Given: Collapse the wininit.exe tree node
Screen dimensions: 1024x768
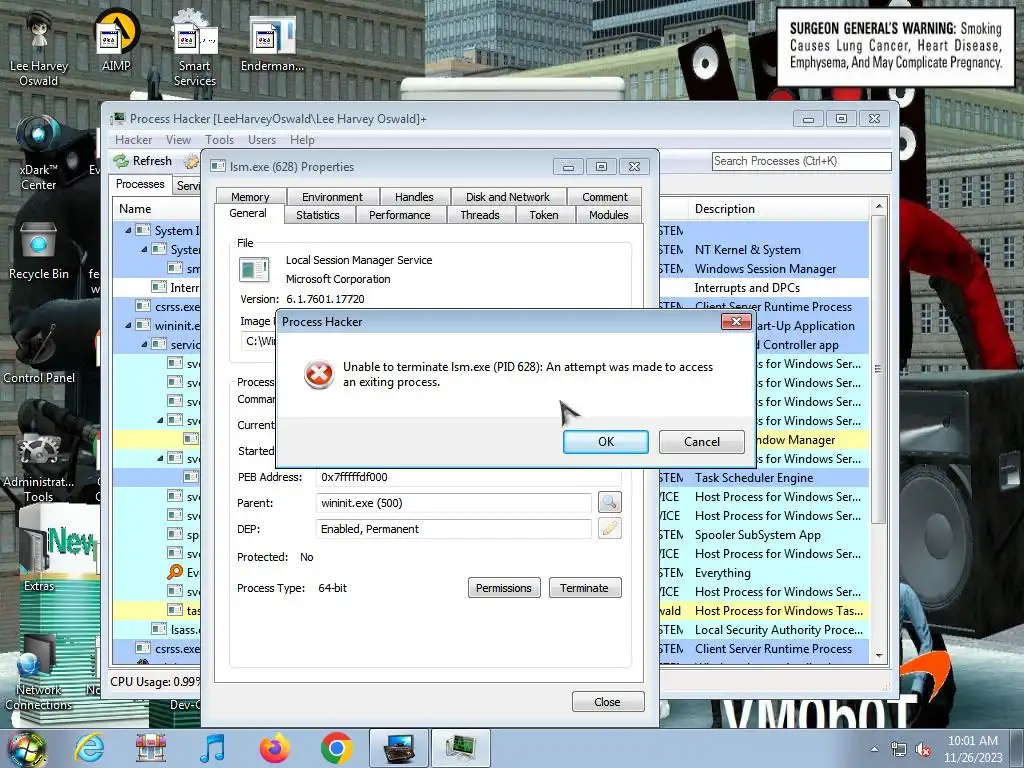Looking at the screenshot, I should point(128,325).
